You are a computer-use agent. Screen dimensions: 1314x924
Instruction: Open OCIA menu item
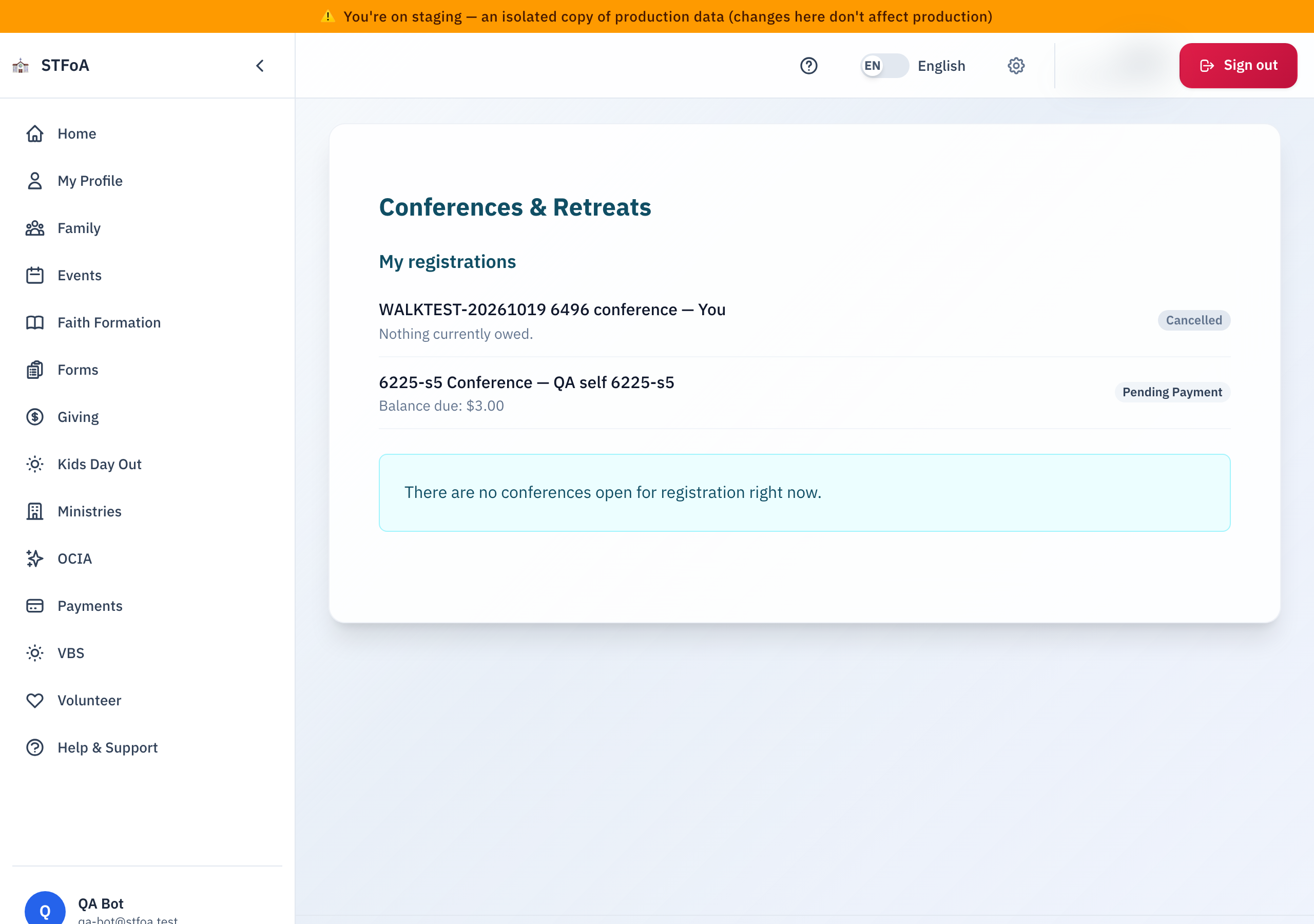click(147, 559)
